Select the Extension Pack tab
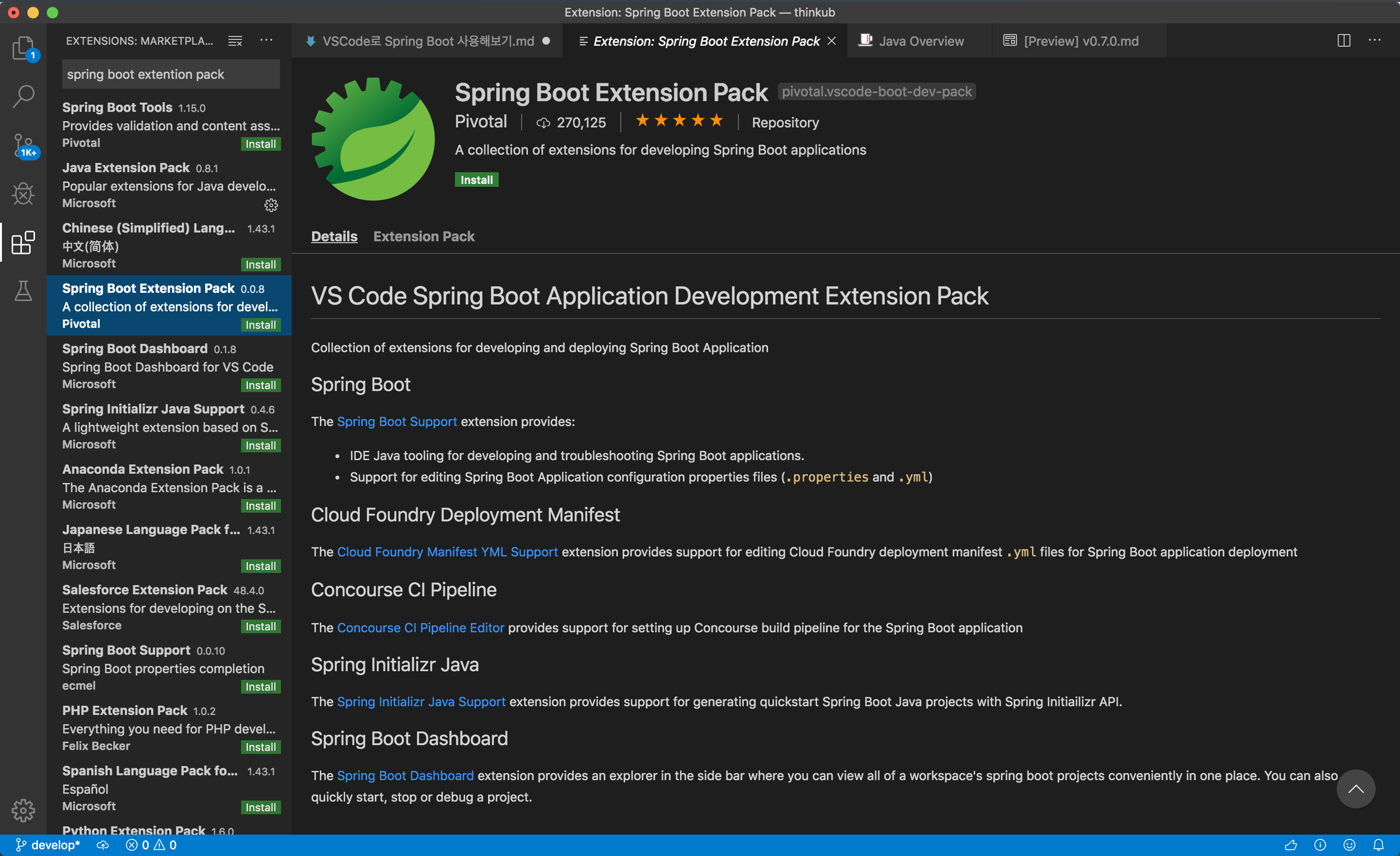Viewport: 1400px width, 856px height. click(424, 236)
